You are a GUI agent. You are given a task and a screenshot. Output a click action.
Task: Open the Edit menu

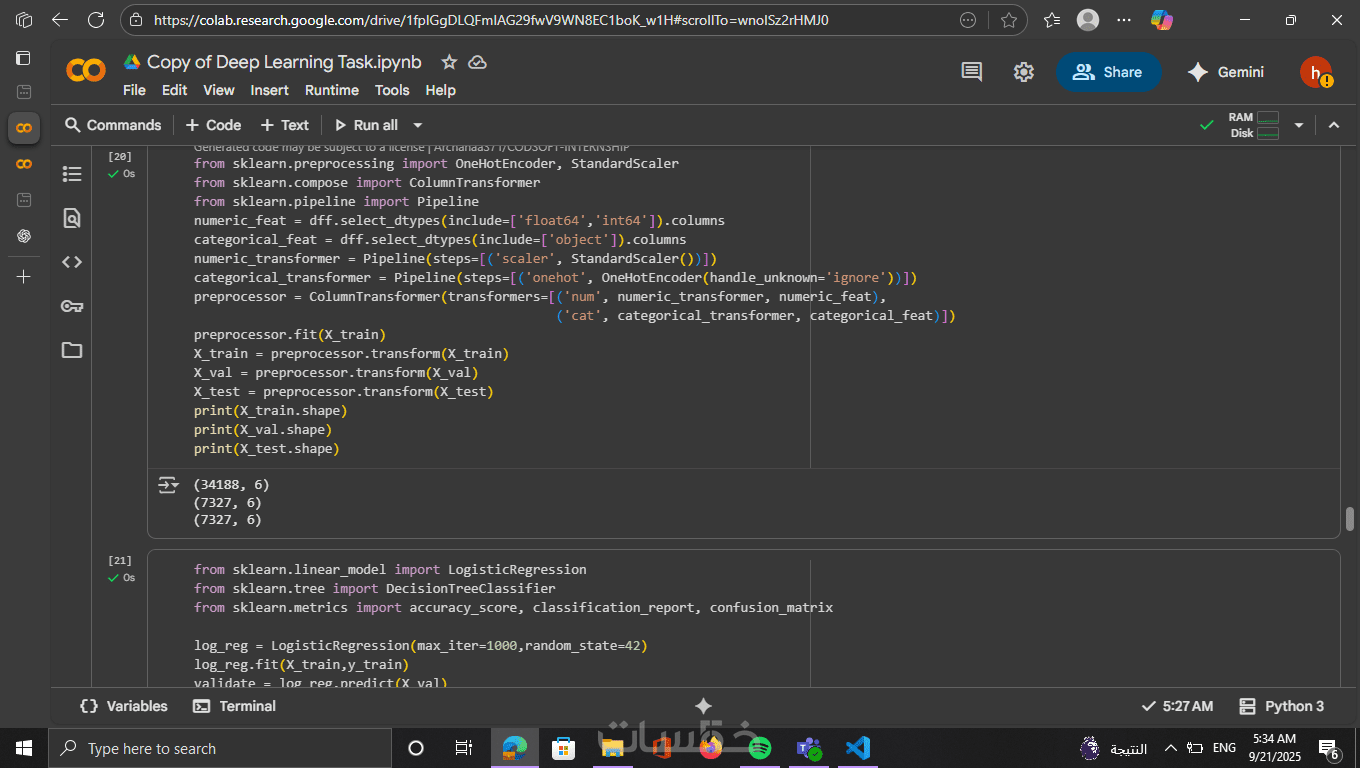(x=175, y=90)
